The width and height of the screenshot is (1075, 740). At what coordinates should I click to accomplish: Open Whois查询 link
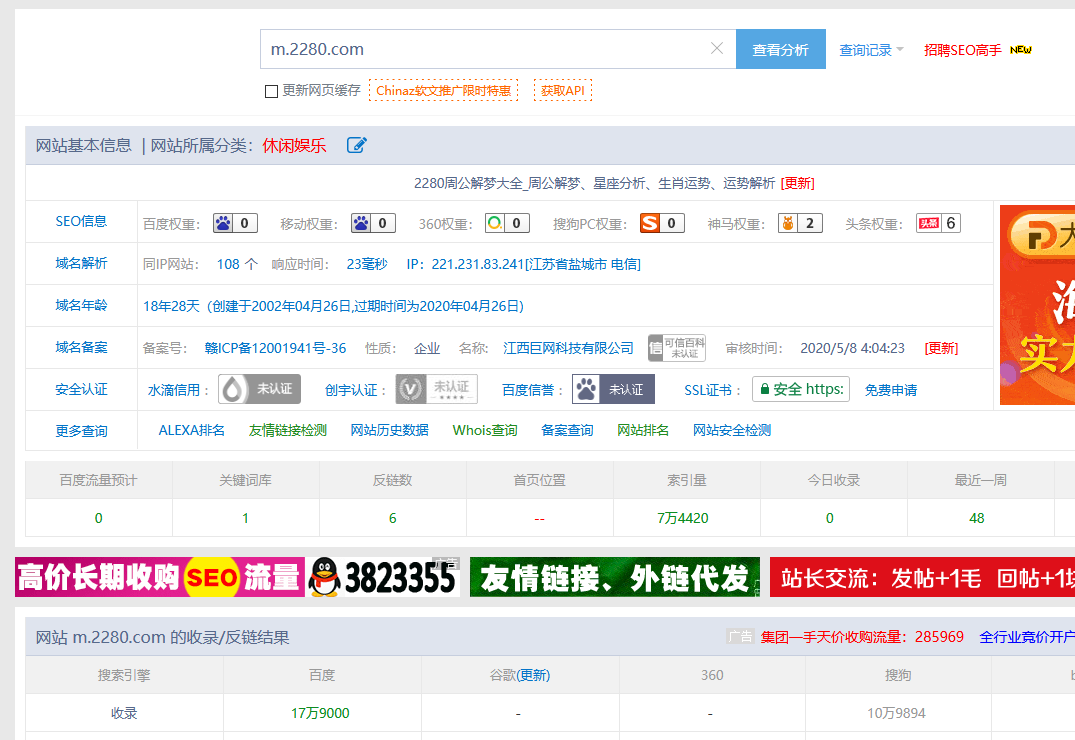tap(485, 430)
